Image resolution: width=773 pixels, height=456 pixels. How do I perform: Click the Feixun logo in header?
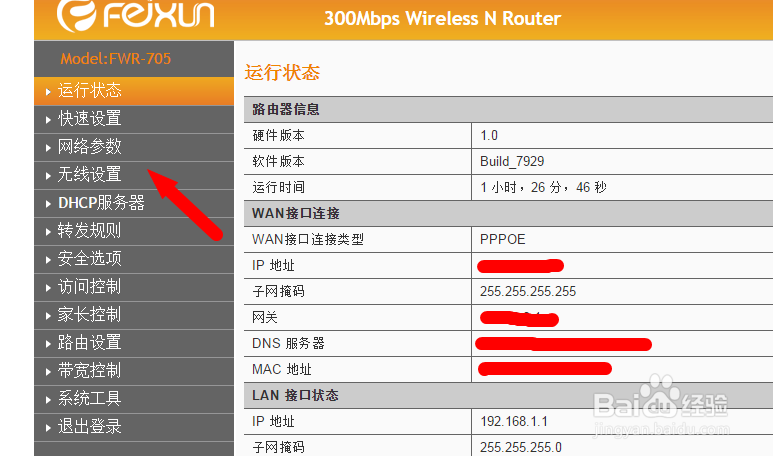[136, 15]
